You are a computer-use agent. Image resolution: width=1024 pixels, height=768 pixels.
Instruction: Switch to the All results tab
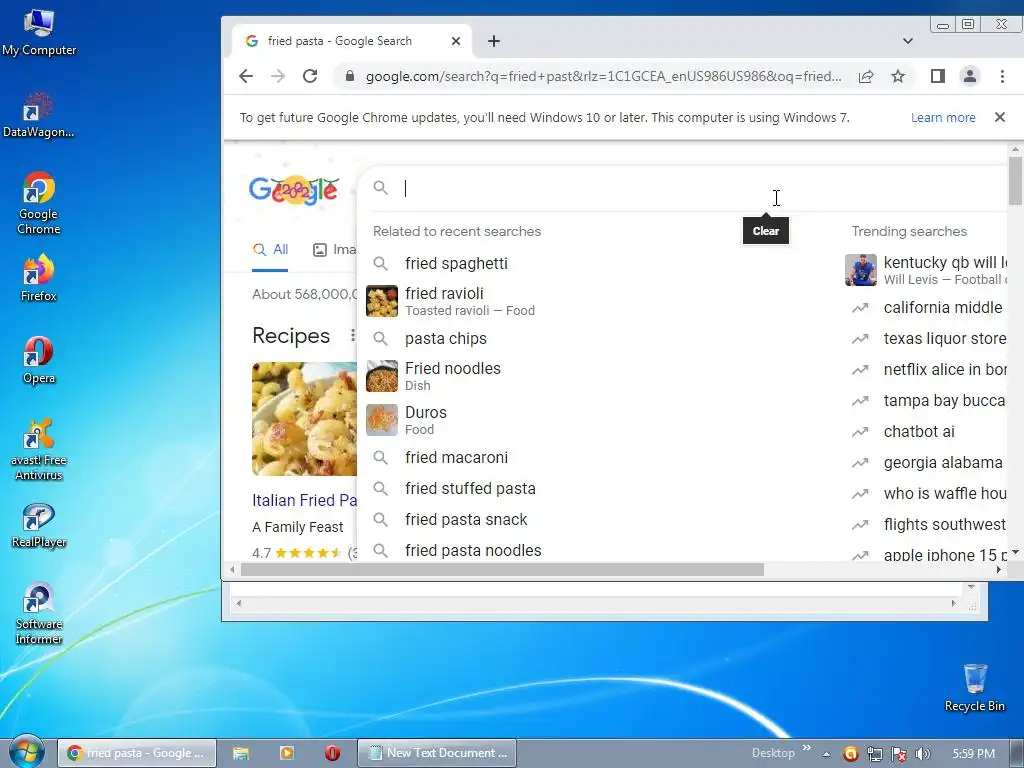tap(270, 249)
